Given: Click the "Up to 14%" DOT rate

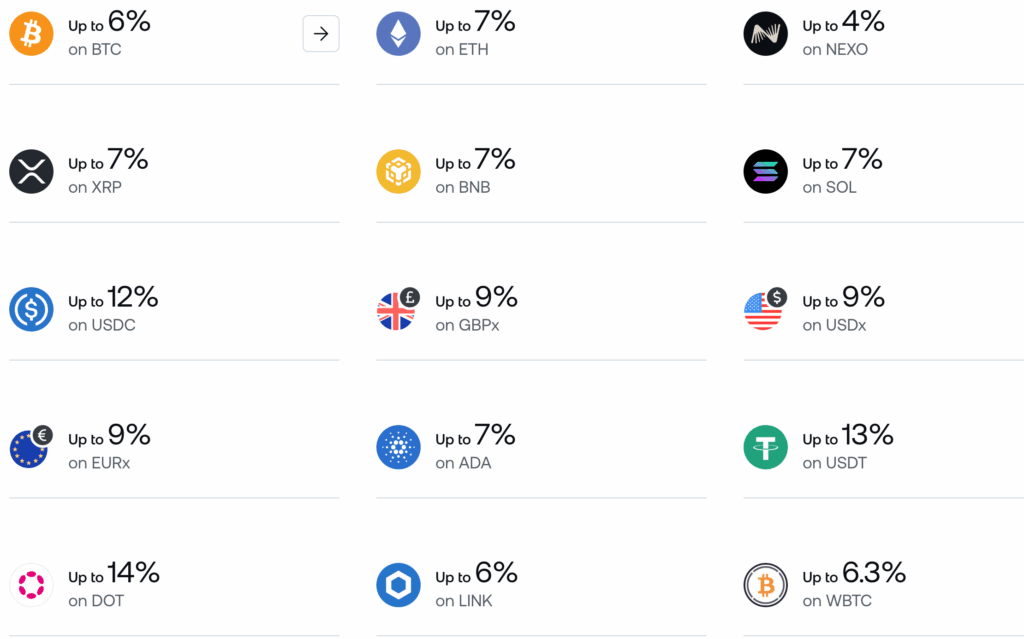Looking at the screenshot, I should [114, 575].
